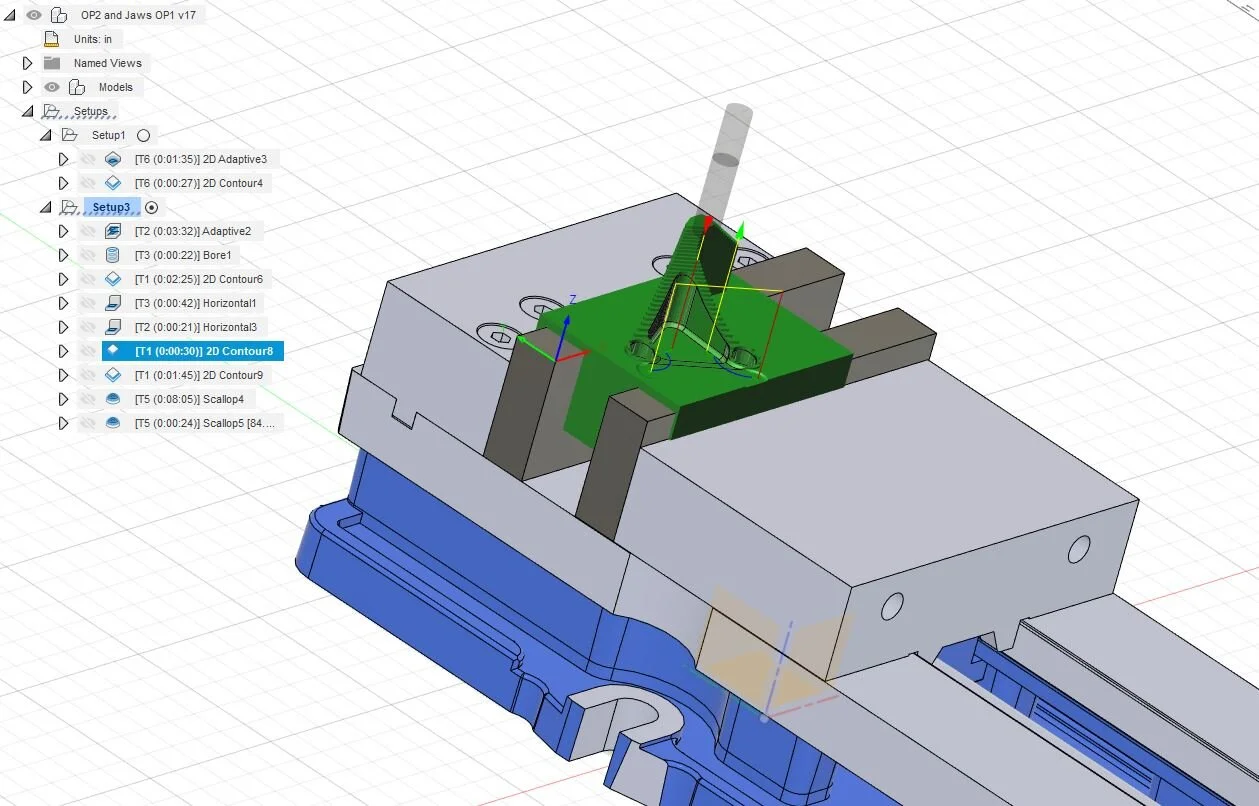
Task: Click the Horizontal1 operation icon
Action: click(x=113, y=303)
